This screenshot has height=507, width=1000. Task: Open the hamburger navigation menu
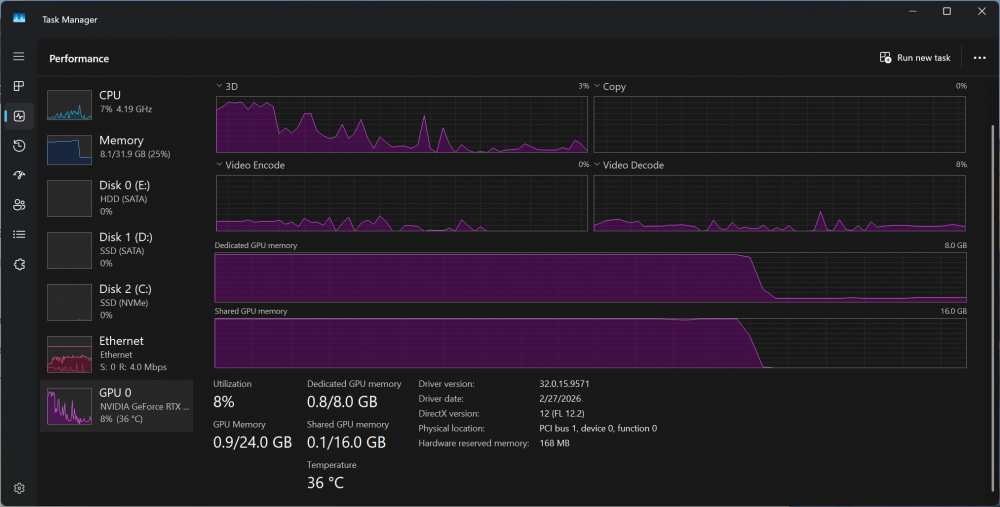click(x=18, y=56)
